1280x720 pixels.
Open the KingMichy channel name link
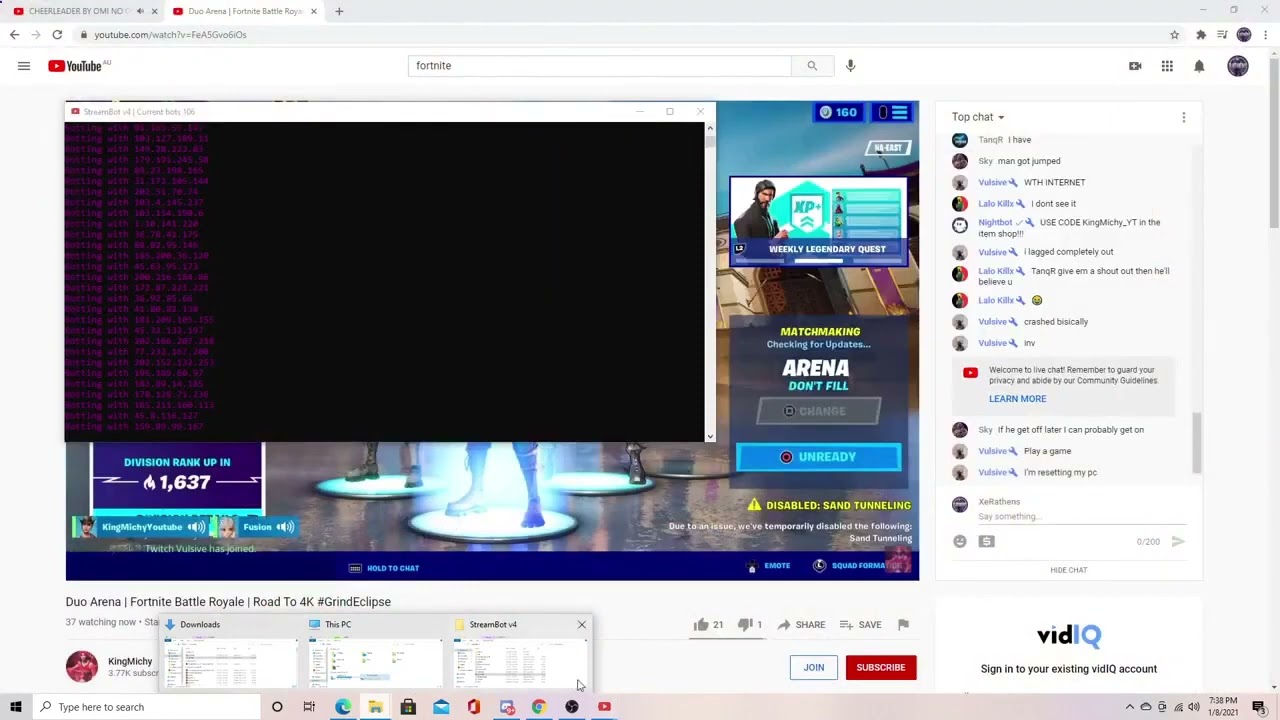[x=130, y=661]
